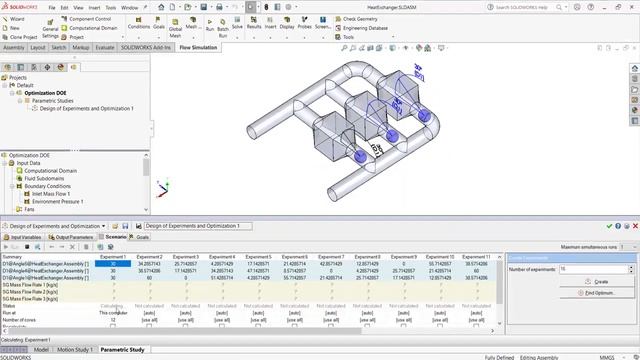Click the Zoom to Fit view icon
Screen dimensions: 640x360
tap(344, 48)
